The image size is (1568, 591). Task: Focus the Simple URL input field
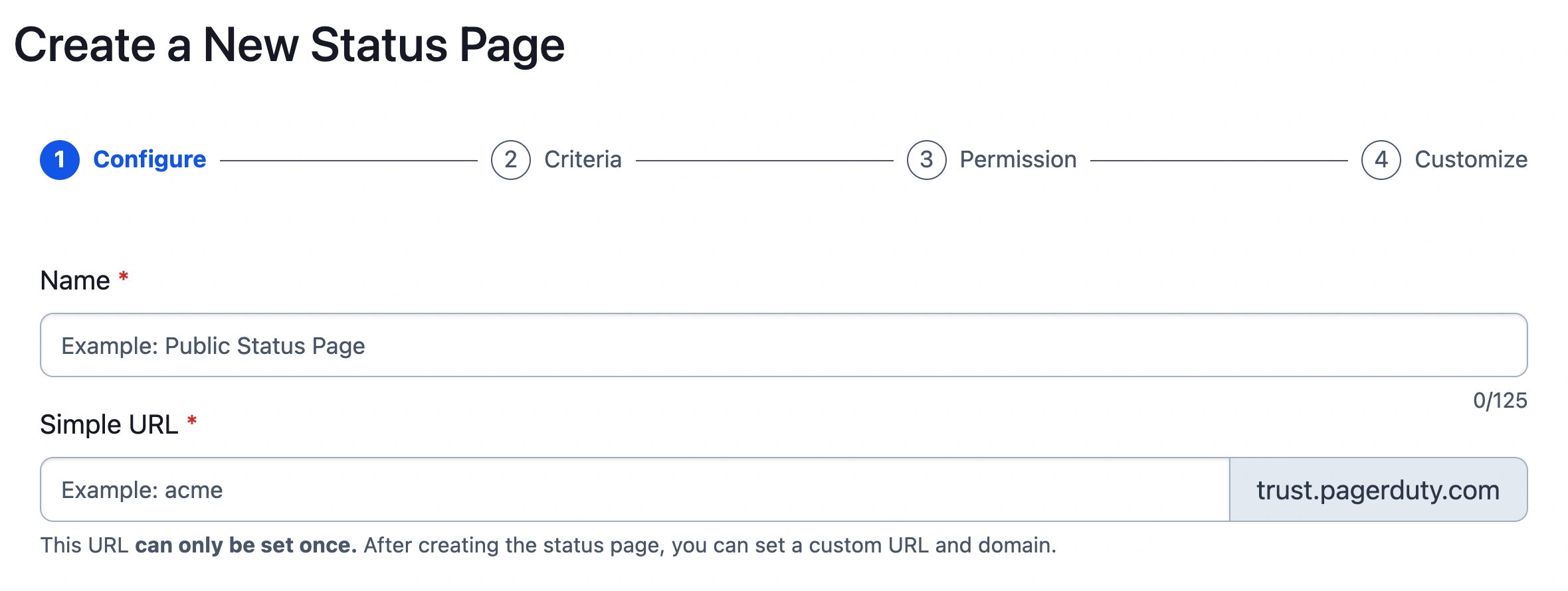pos(635,490)
